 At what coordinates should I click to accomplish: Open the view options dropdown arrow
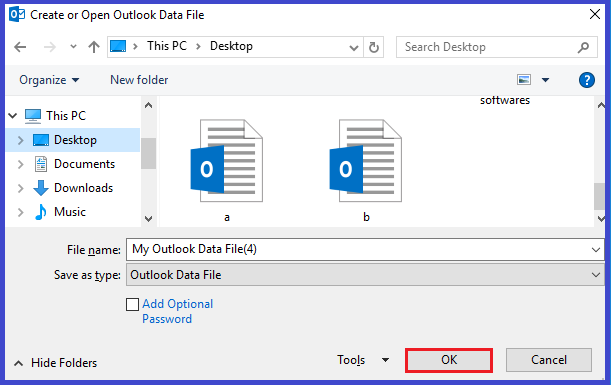546,80
